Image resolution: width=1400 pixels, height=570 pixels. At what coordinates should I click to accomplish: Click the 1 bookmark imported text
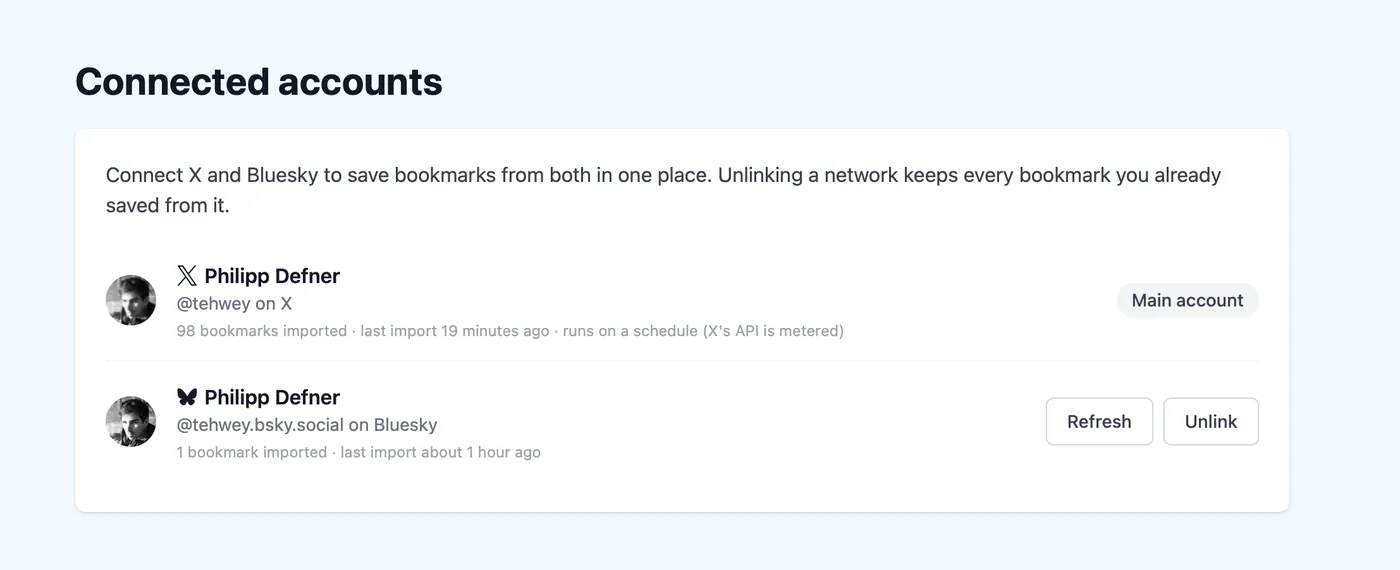tap(252, 452)
